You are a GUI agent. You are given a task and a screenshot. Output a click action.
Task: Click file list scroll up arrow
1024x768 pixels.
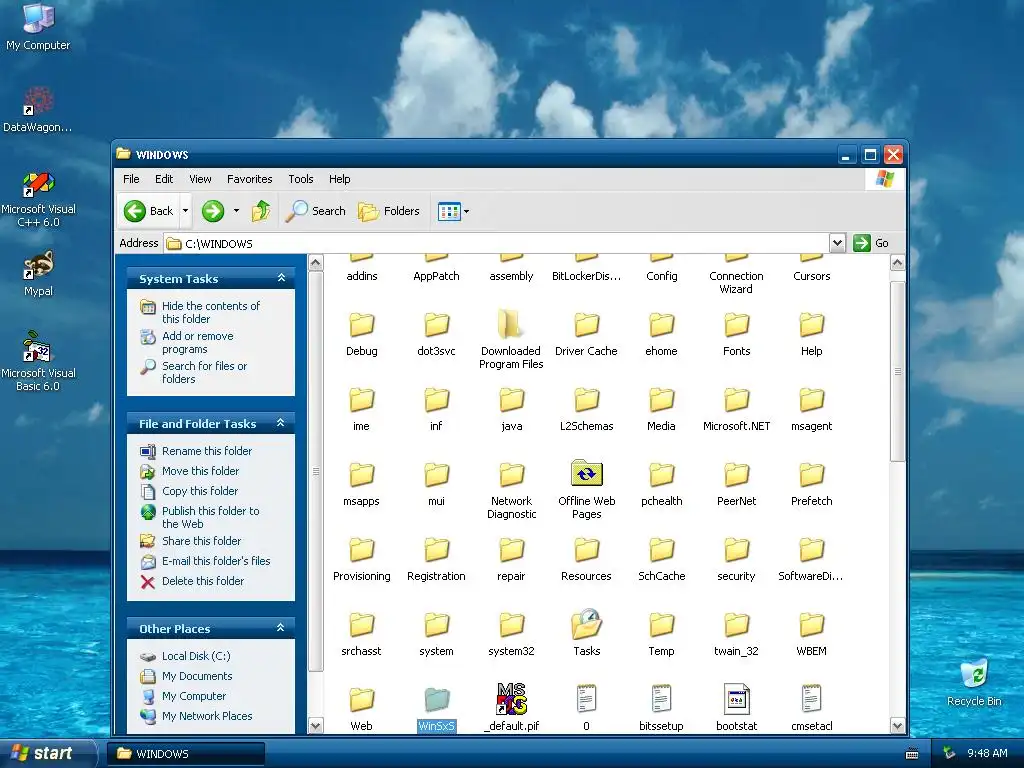(897, 263)
